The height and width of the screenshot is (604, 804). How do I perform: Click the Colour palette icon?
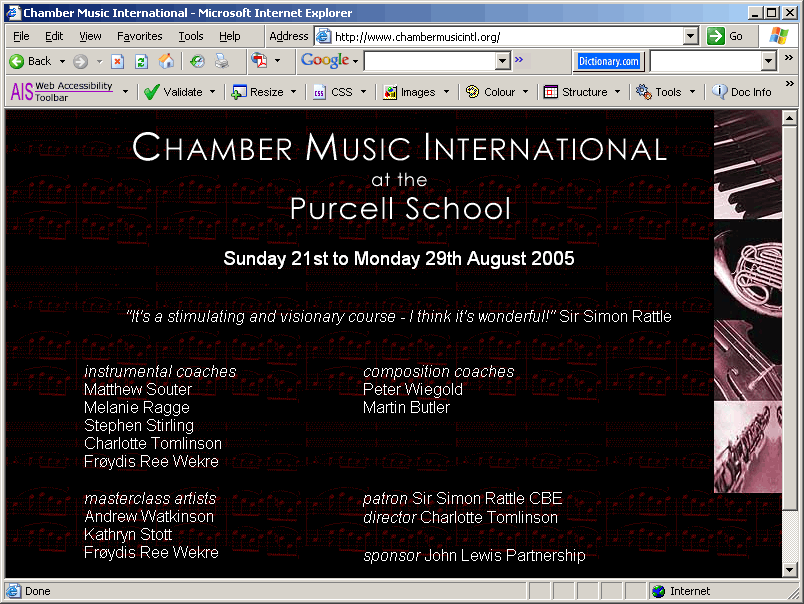[472, 92]
